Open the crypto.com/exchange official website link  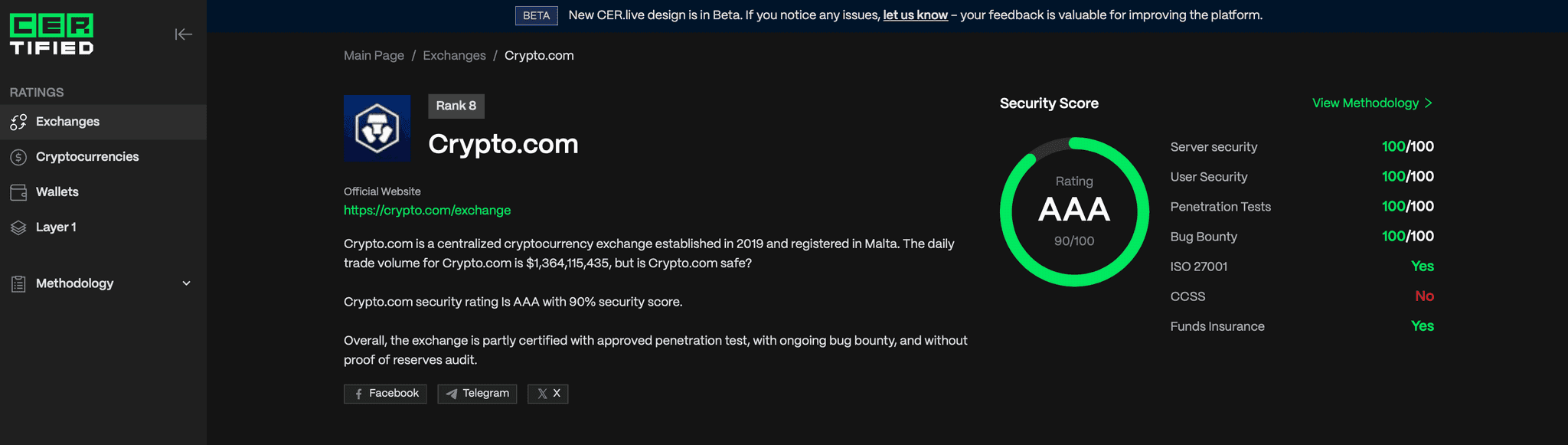[x=427, y=211]
